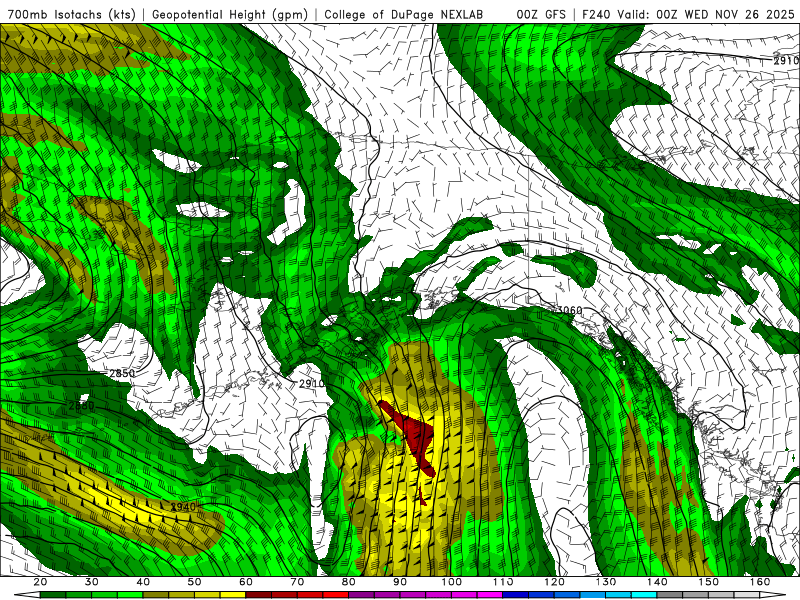Screen dimensions: 800x600
Task: Click the 60 label on the color scale
Action: pos(246,582)
